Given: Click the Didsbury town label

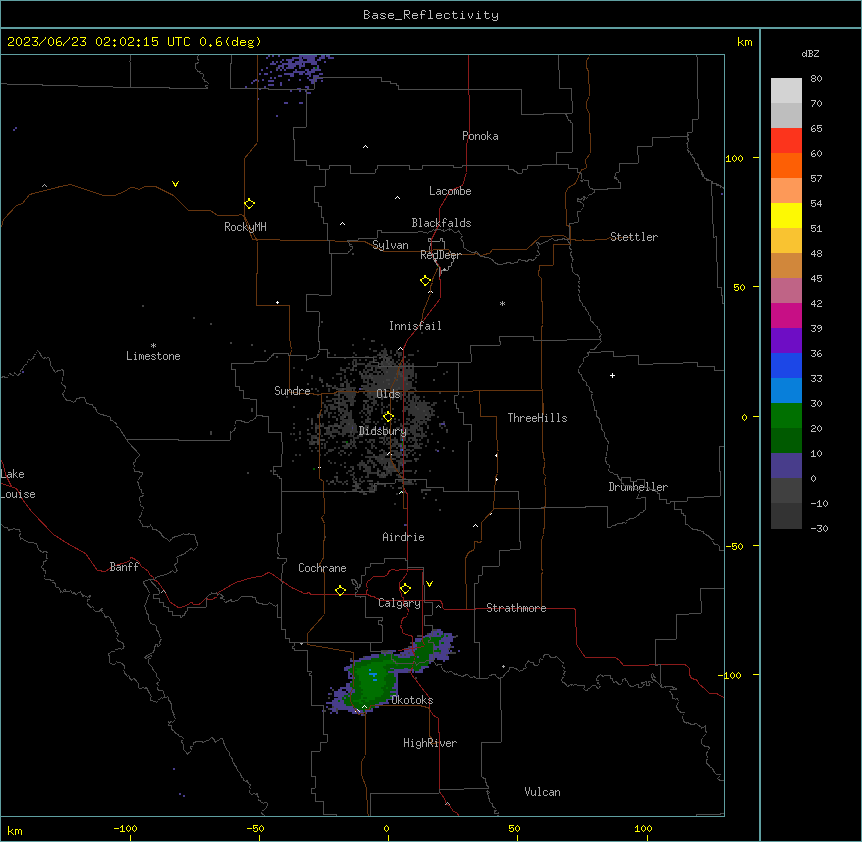Looking at the screenshot, I should point(383,431).
